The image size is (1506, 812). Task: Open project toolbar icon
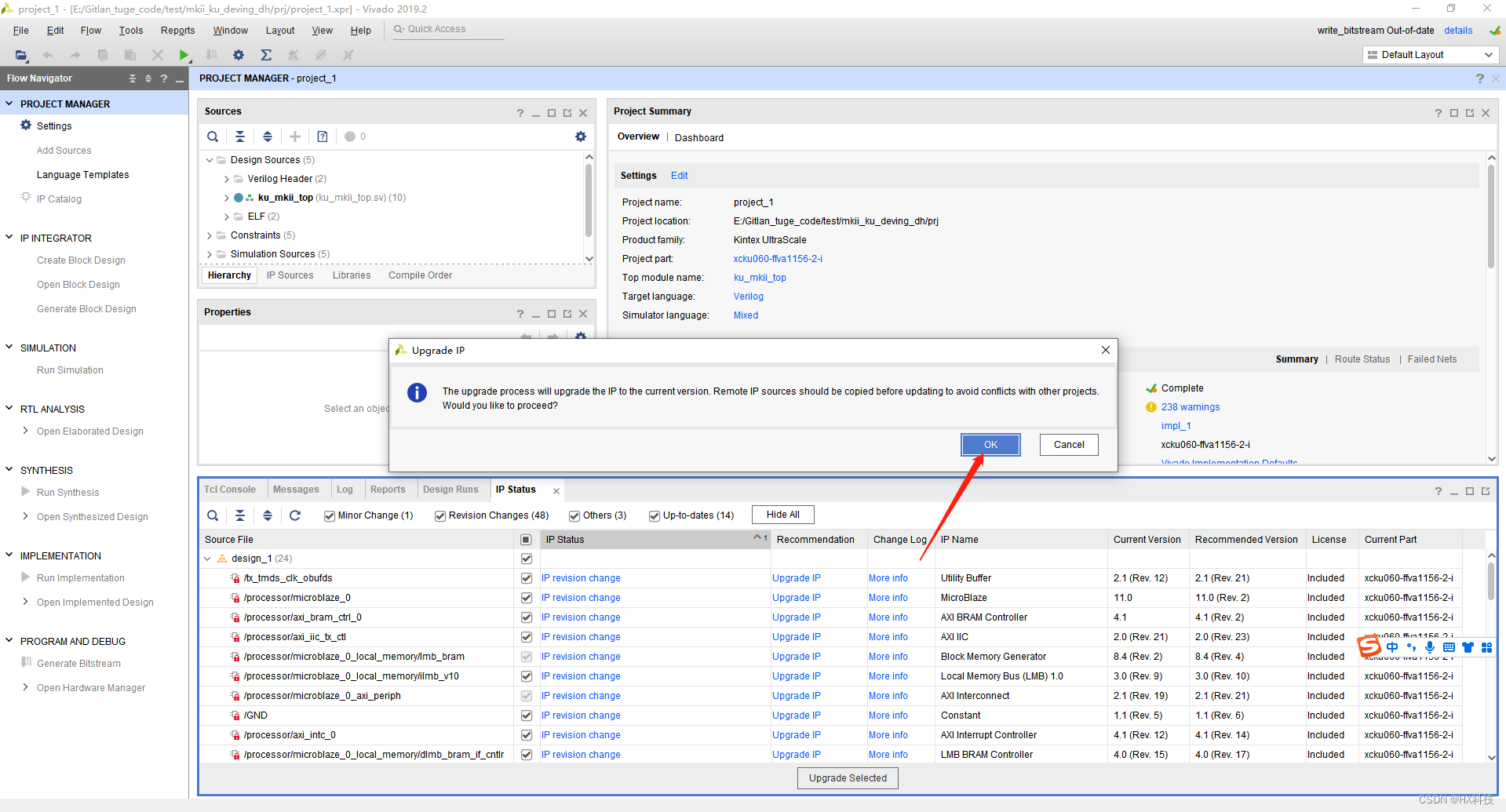(x=21, y=55)
